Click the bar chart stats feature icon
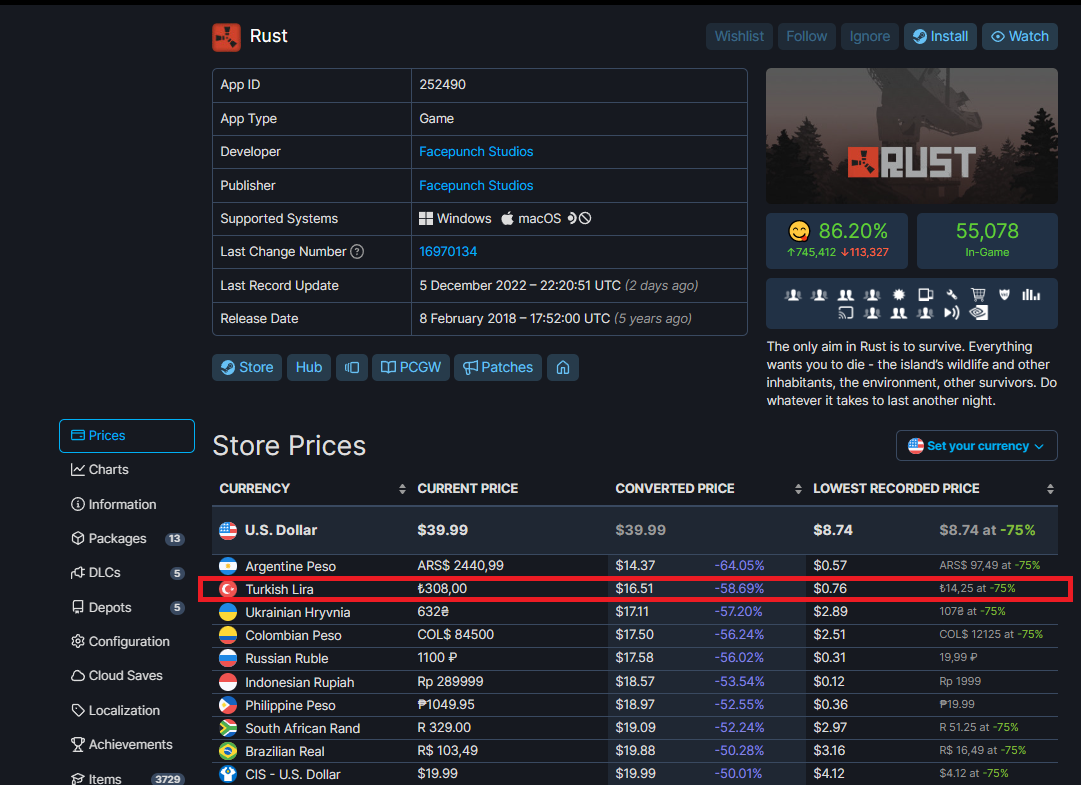 [x=1031, y=295]
